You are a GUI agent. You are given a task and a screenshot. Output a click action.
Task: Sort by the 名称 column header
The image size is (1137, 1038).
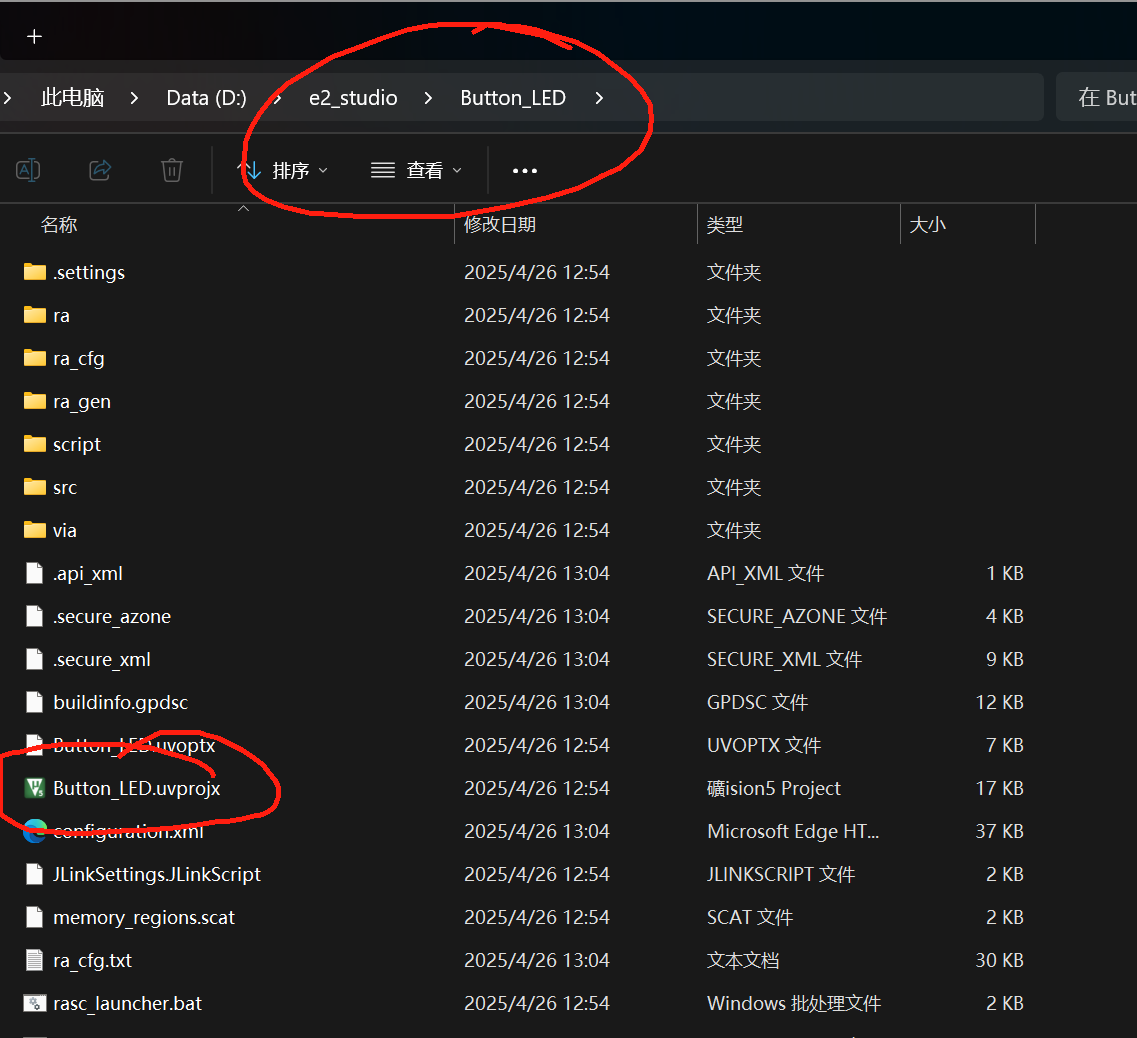point(59,225)
